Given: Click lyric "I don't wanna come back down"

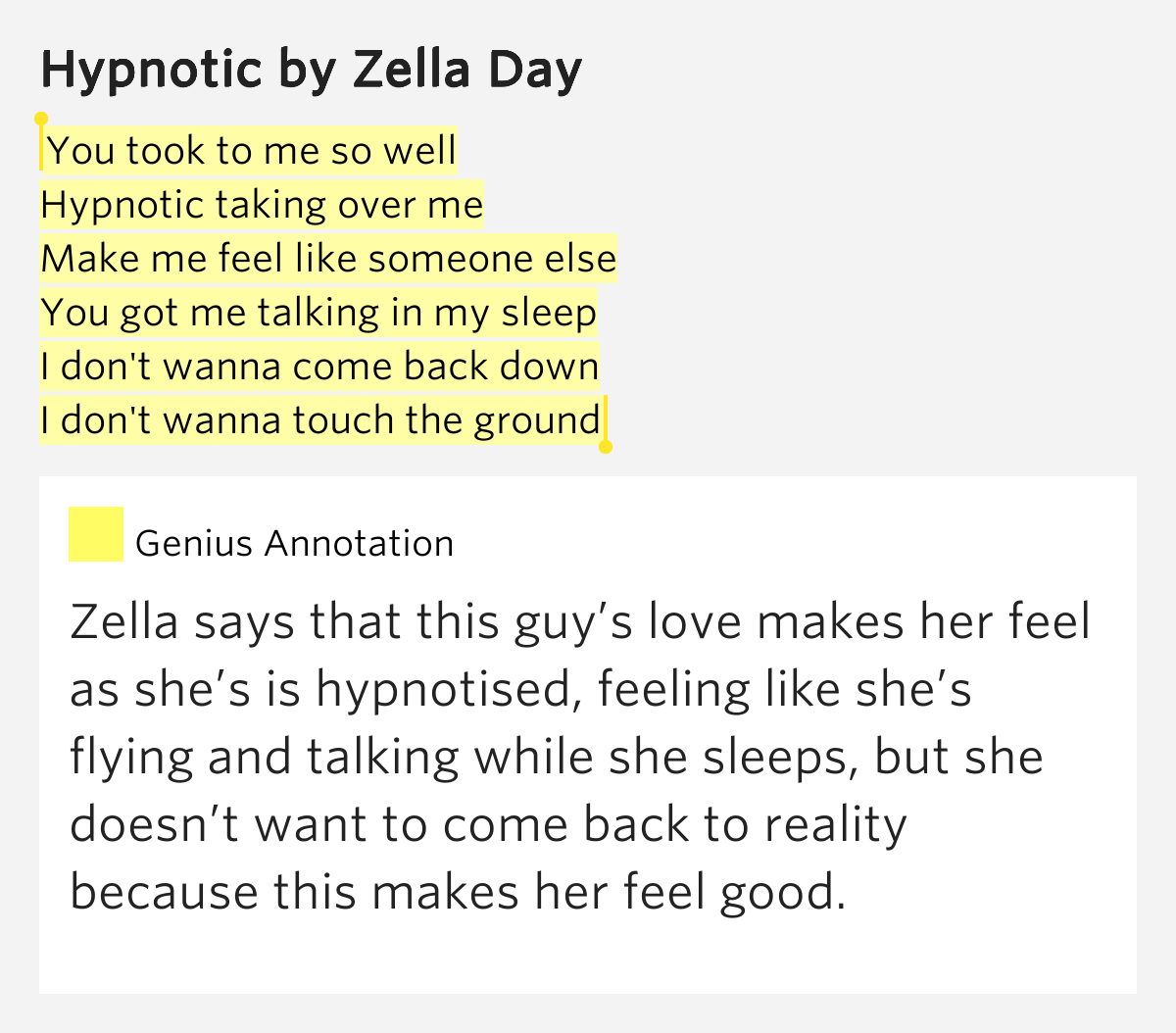Looking at the screenshot, I should click(x=319, y=367).
